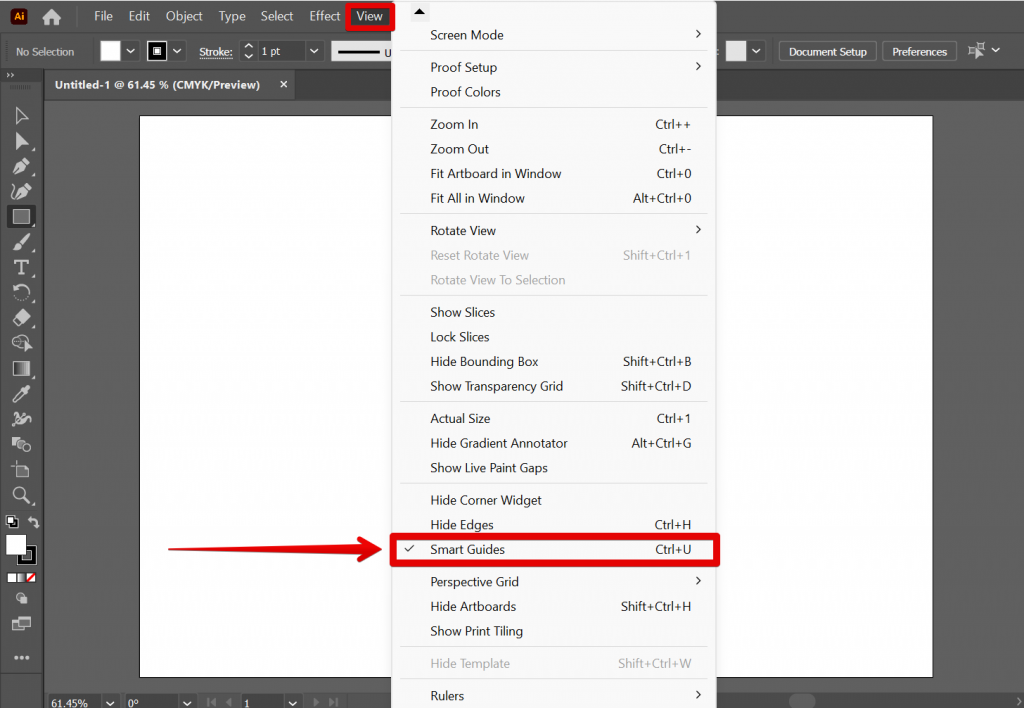Viewport: 1024px width, 708px height.
Task: Activate the Gradient tool
Action: click(20, 368)
